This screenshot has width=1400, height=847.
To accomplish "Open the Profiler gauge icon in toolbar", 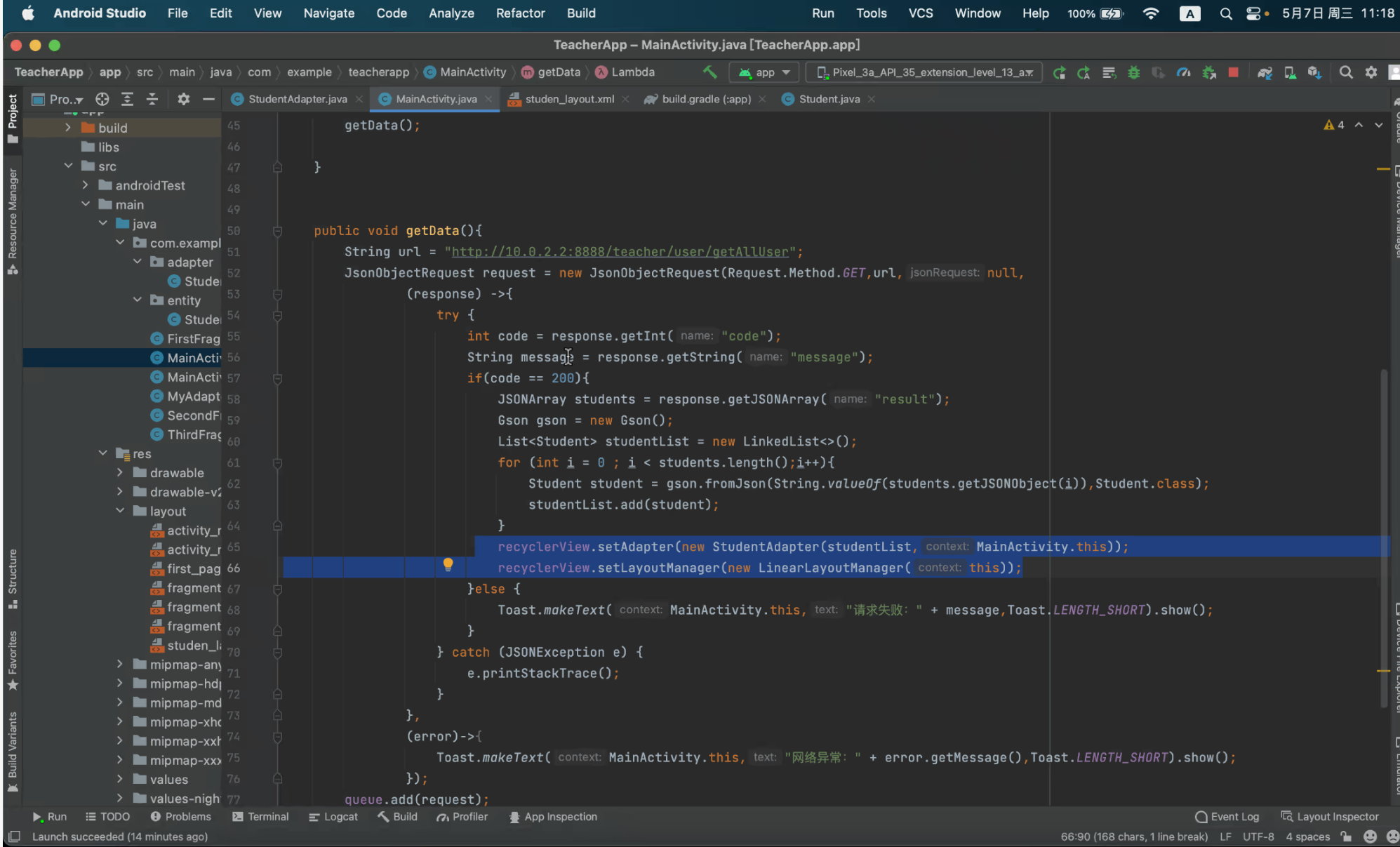I will (x=1183, y=72).
